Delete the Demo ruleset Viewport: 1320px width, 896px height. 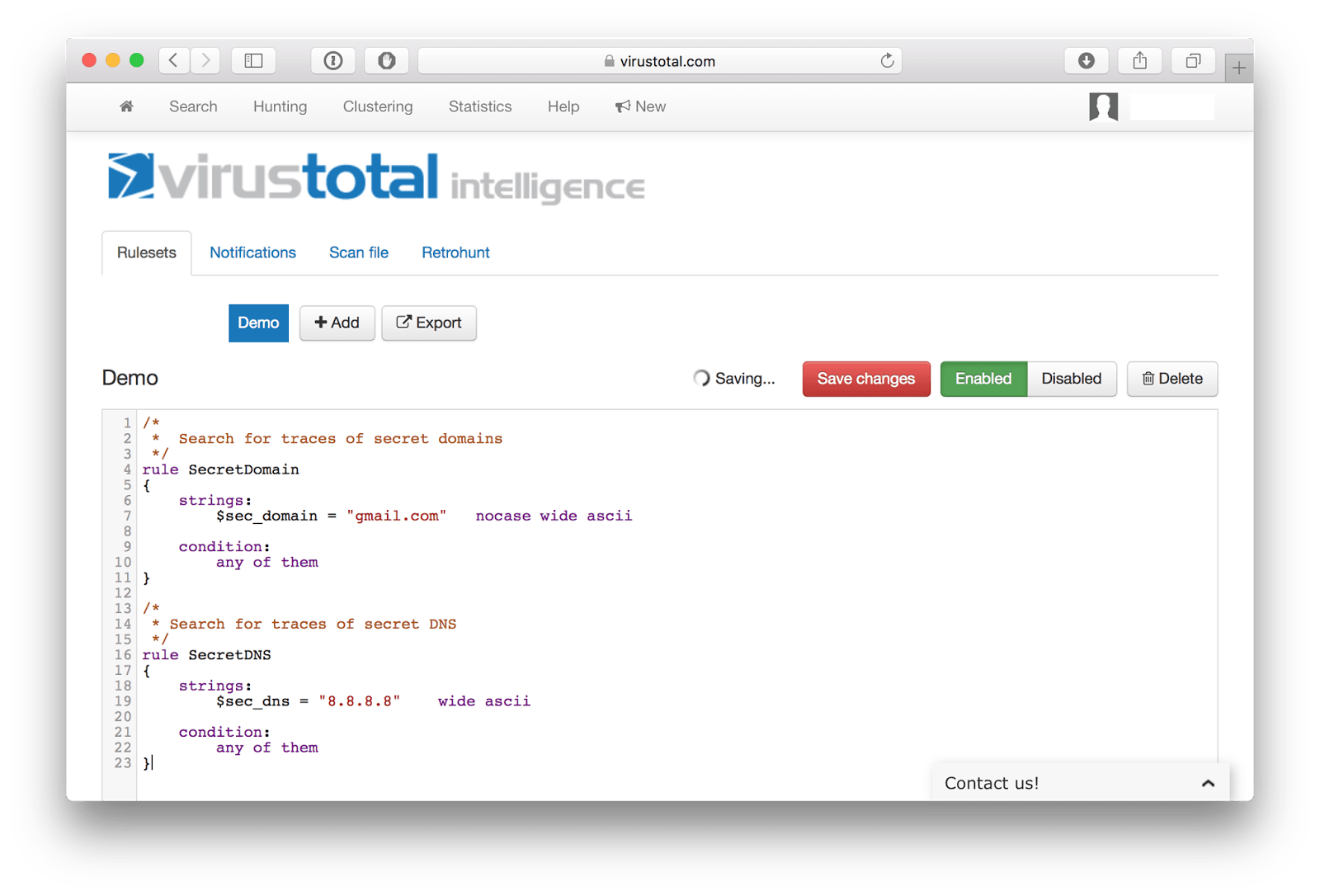(1172, 379)
